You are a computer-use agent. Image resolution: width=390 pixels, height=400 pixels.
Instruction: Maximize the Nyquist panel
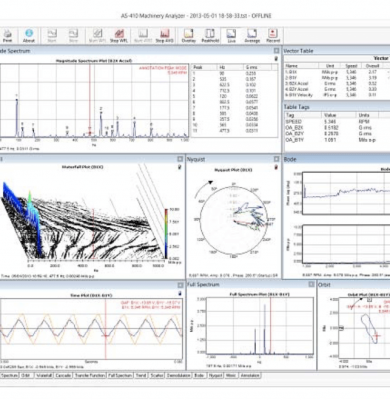click(276, 159)
